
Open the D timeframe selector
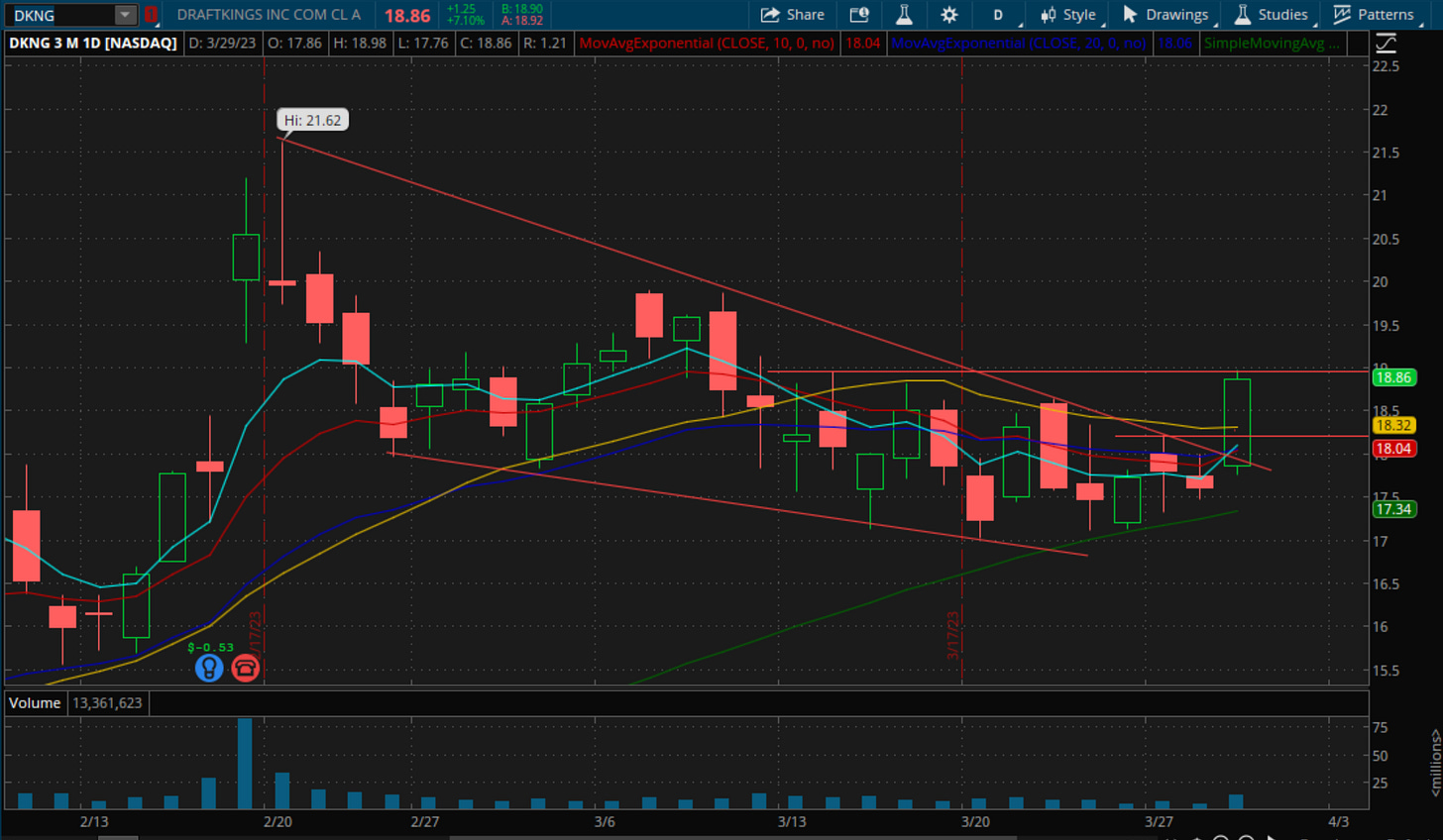pos(998,15)
